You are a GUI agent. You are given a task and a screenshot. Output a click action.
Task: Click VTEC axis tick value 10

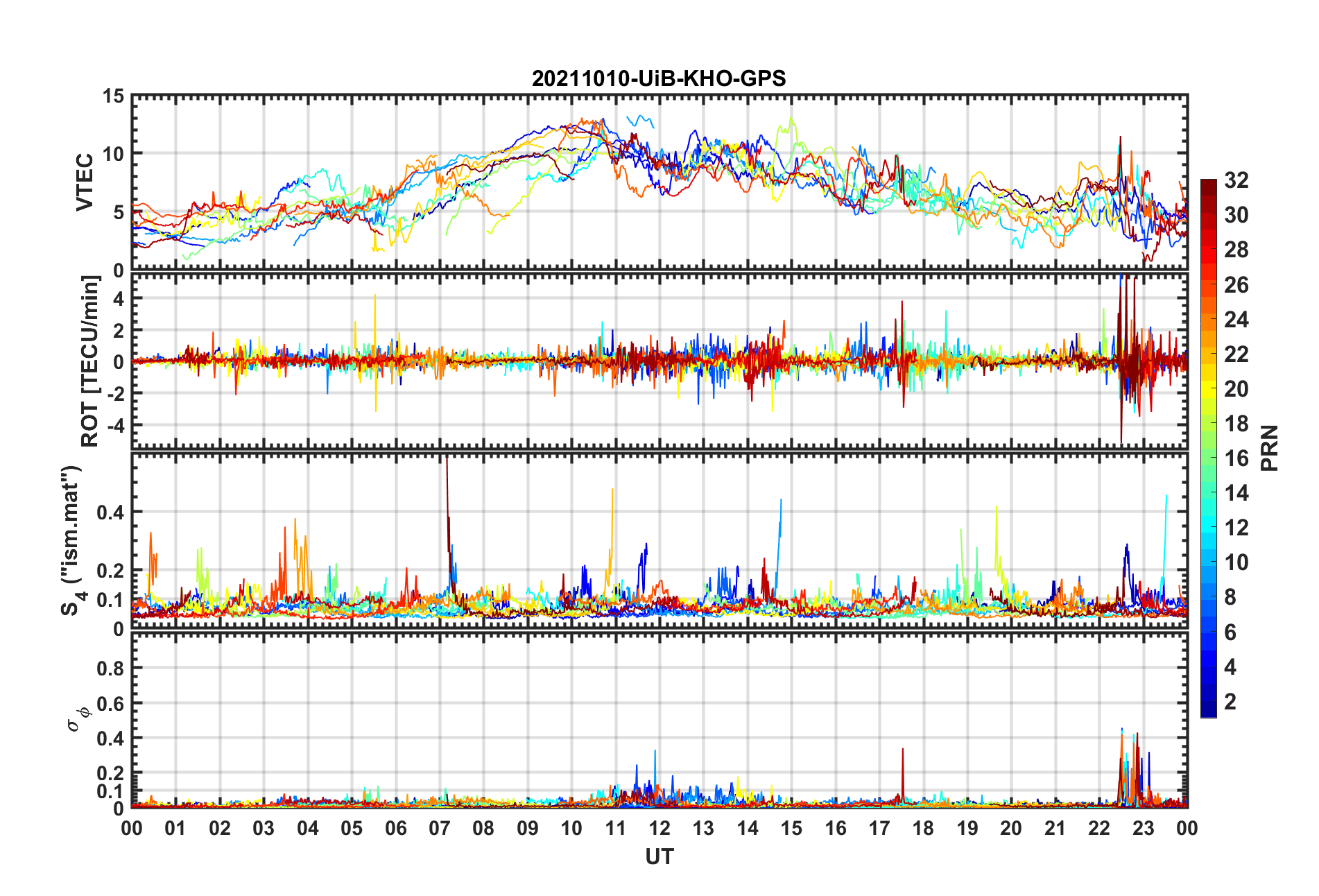tap(114, 154)
